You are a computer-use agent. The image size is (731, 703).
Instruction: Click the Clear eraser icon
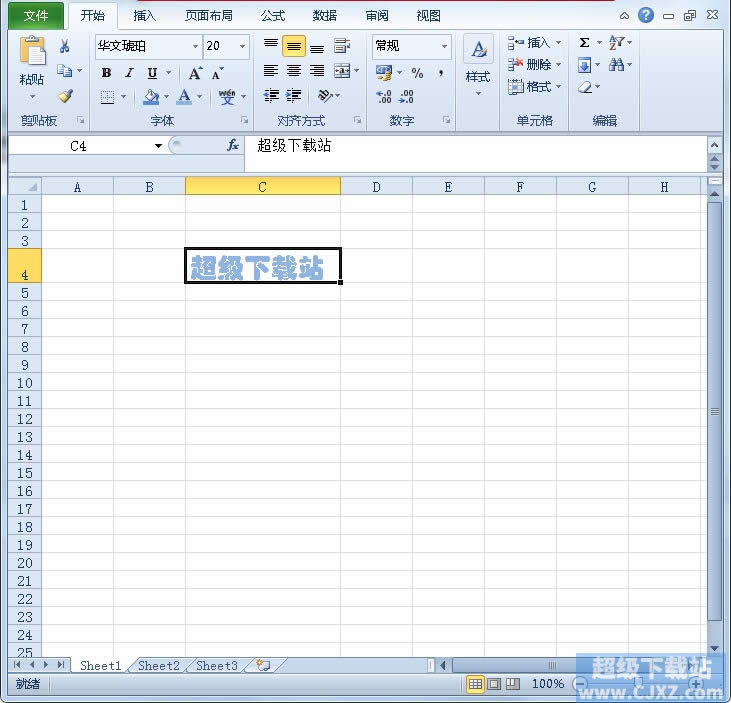click(585, 87)
